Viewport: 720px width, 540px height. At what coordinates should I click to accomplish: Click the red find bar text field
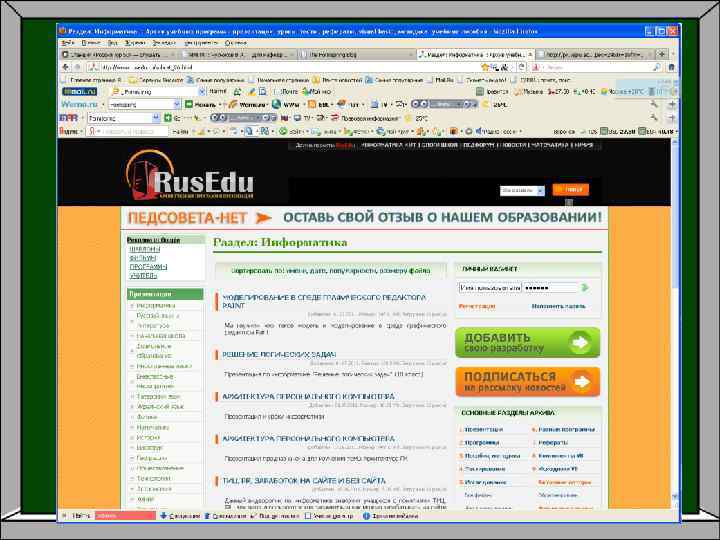[125, 516]
